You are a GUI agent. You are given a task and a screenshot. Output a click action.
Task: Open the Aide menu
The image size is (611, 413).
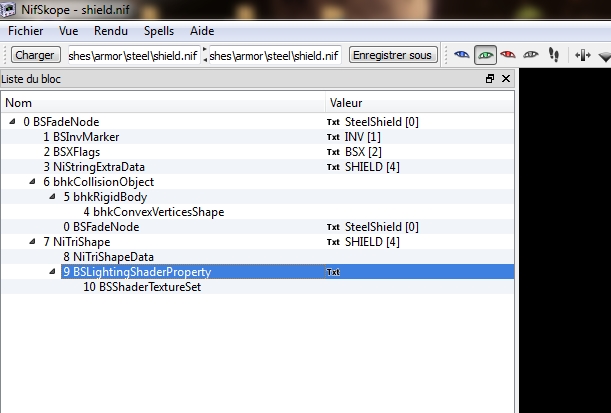click(x=202, y=31)
